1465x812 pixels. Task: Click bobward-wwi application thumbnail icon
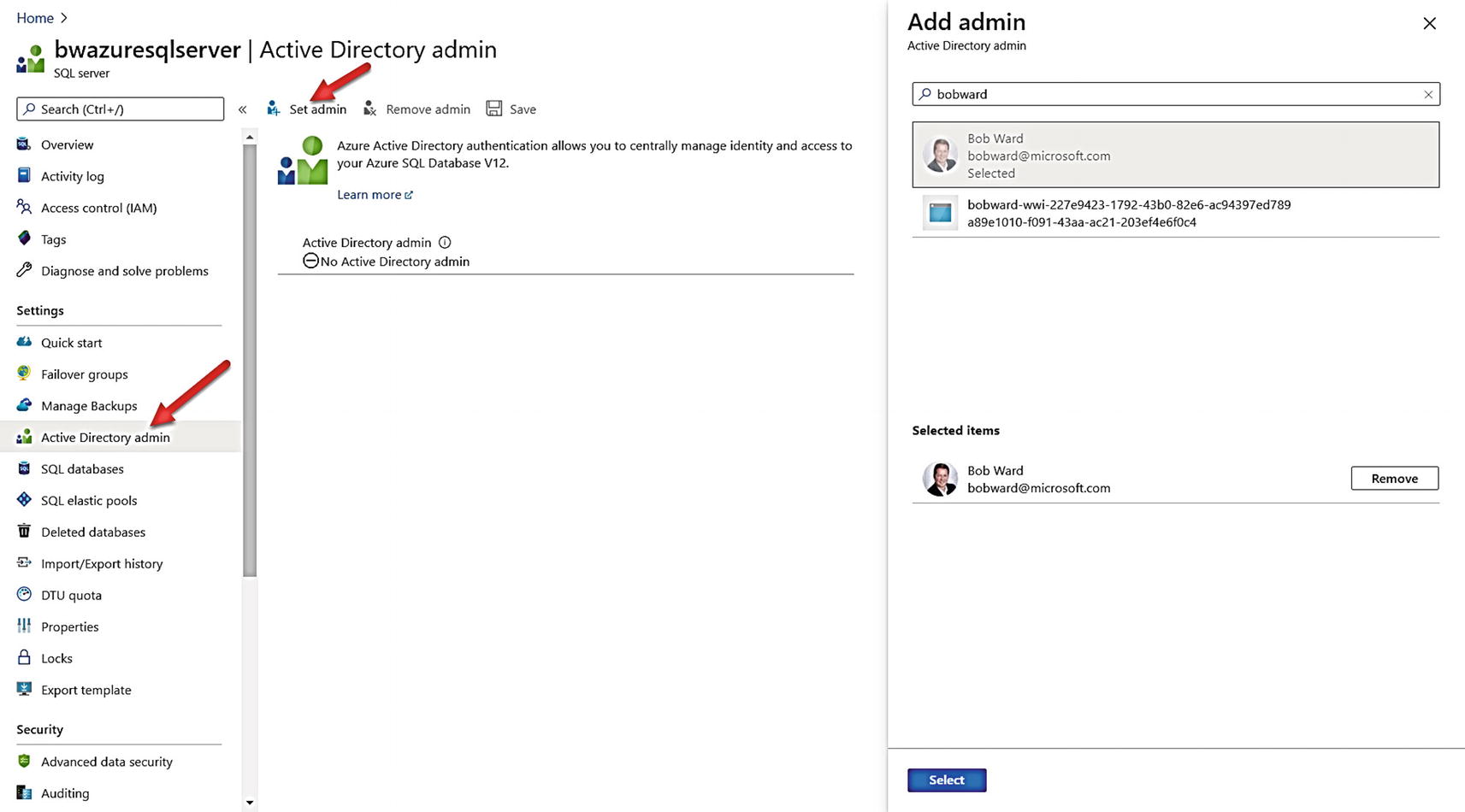pyautogui.click(x=940, y=213)
